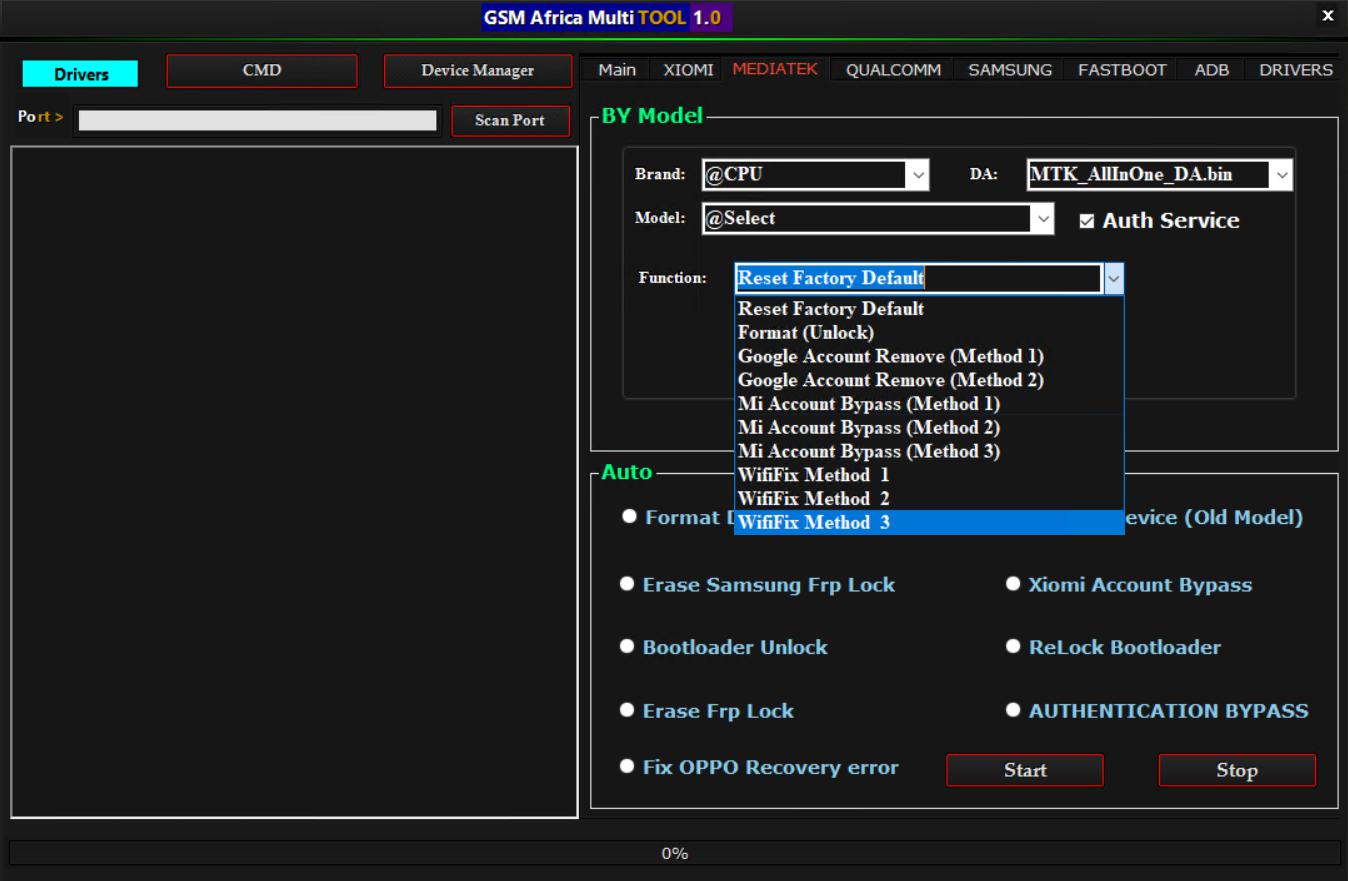Select the ReLock Bootloader option
1348x881 pixels.
pos(1013,647)
